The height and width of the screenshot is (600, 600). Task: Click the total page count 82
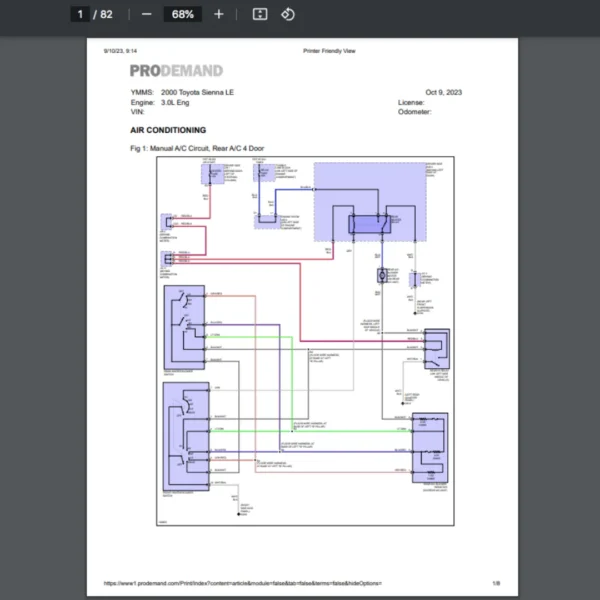click(106, 14)
